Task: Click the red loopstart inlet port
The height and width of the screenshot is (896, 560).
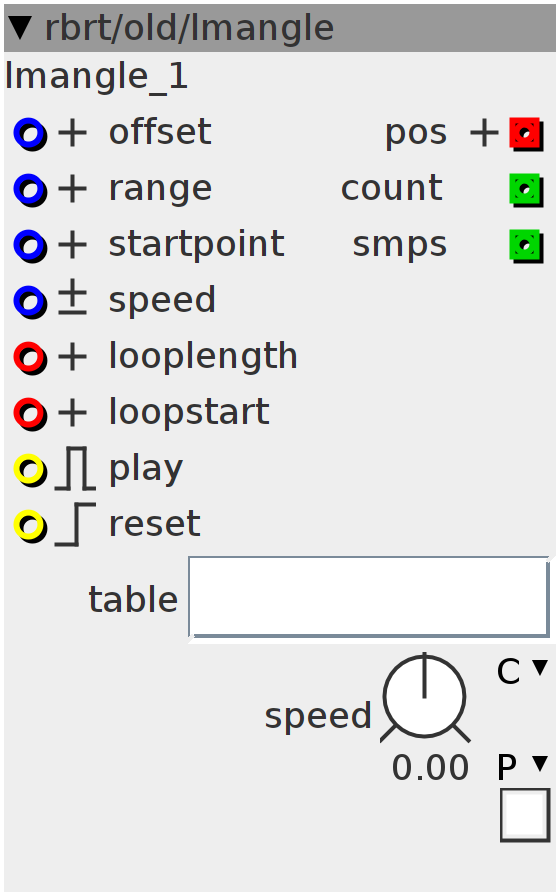Action: [30, 414]
